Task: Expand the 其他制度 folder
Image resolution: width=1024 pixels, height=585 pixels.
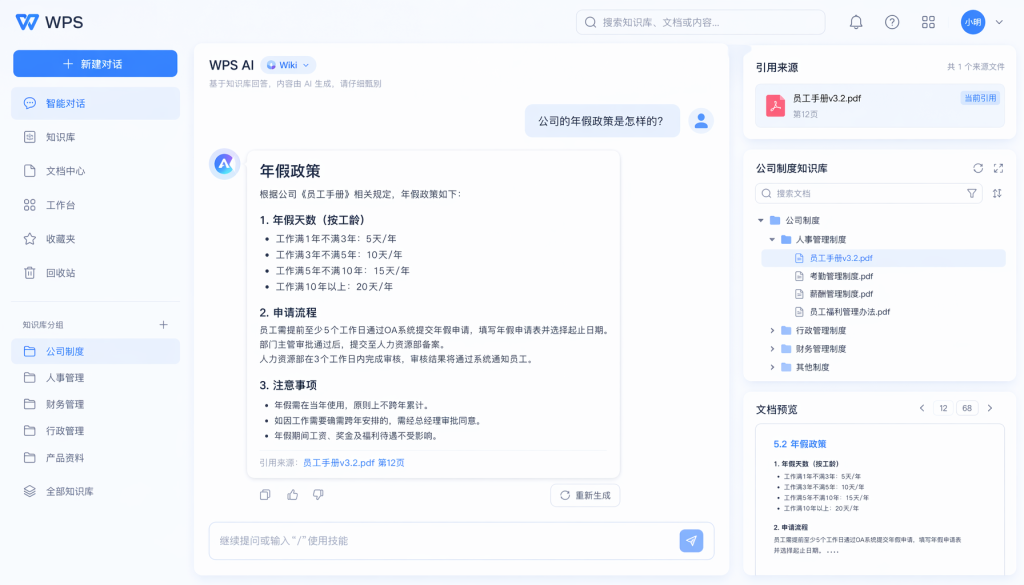Action: click(x=772, y=367)
